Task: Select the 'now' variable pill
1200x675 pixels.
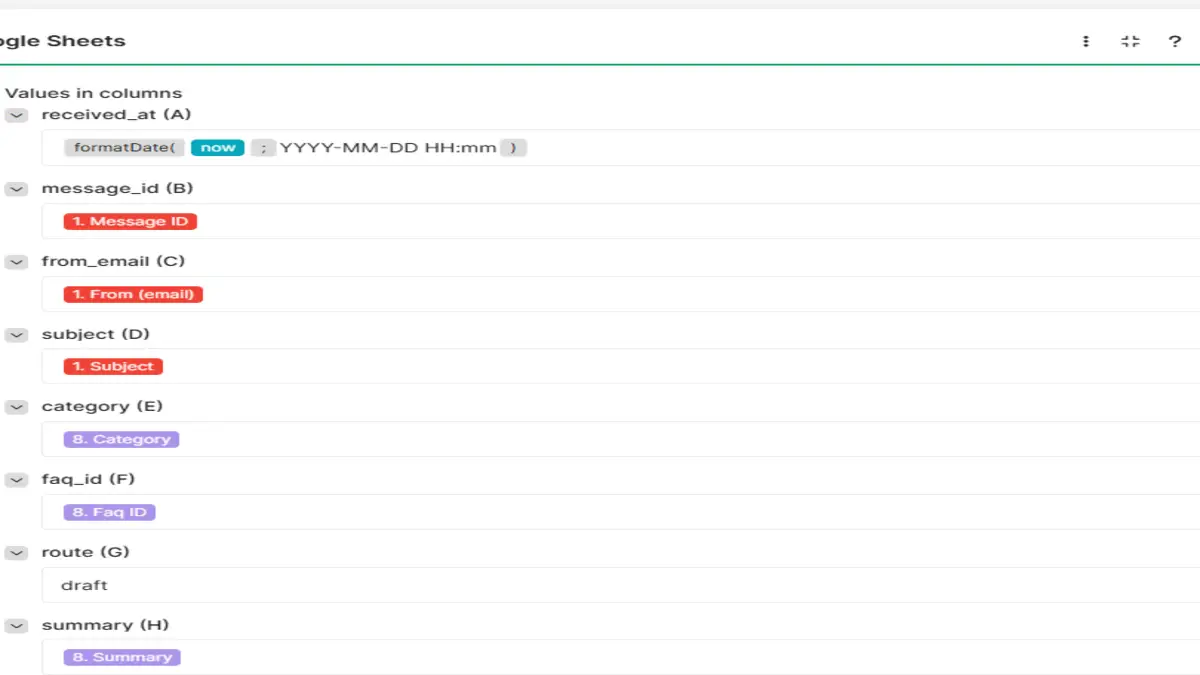Action: click(x=218, y=148)
